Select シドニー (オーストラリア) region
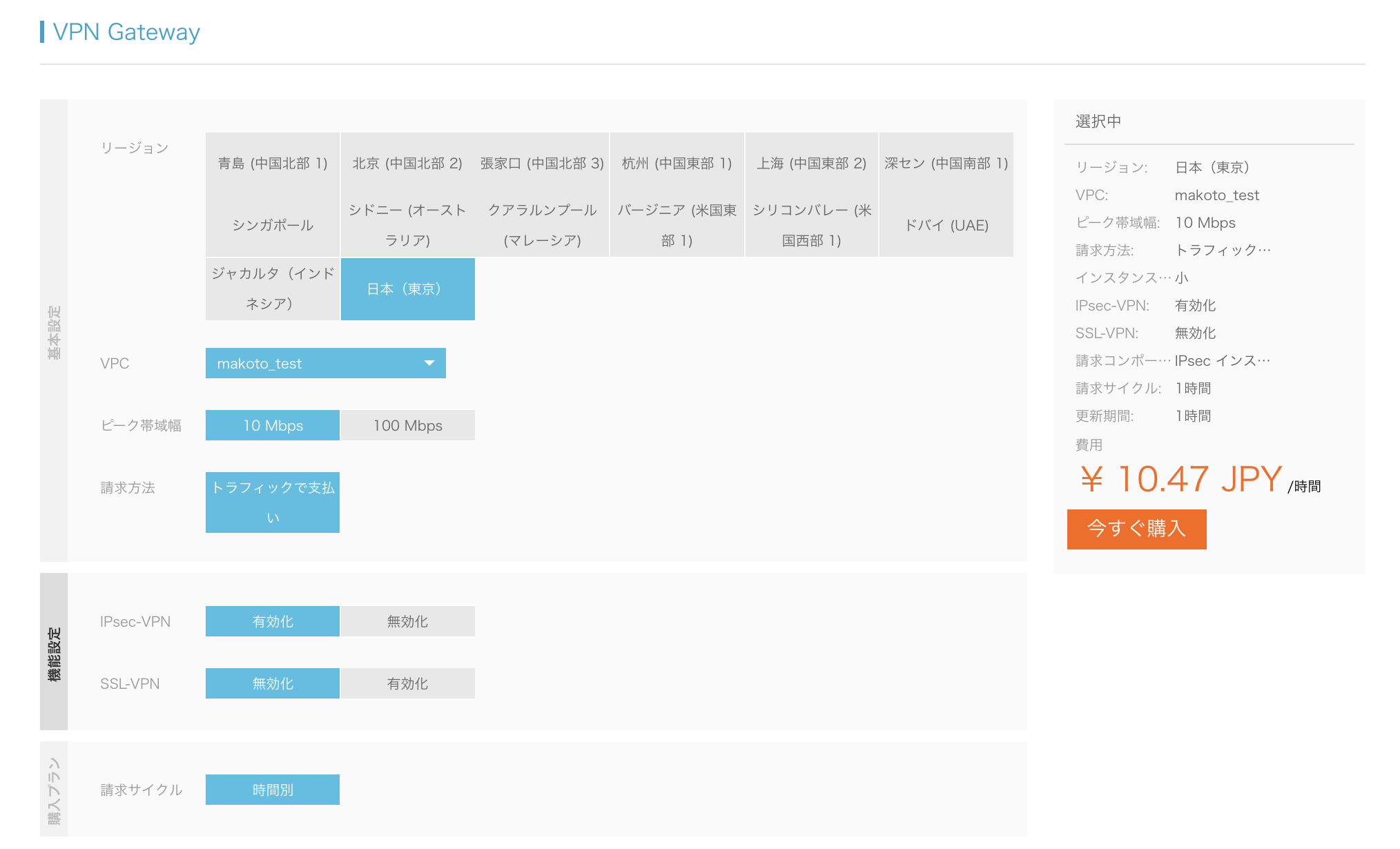Viewport: 1400px width, 849px height. click(407, 225)
